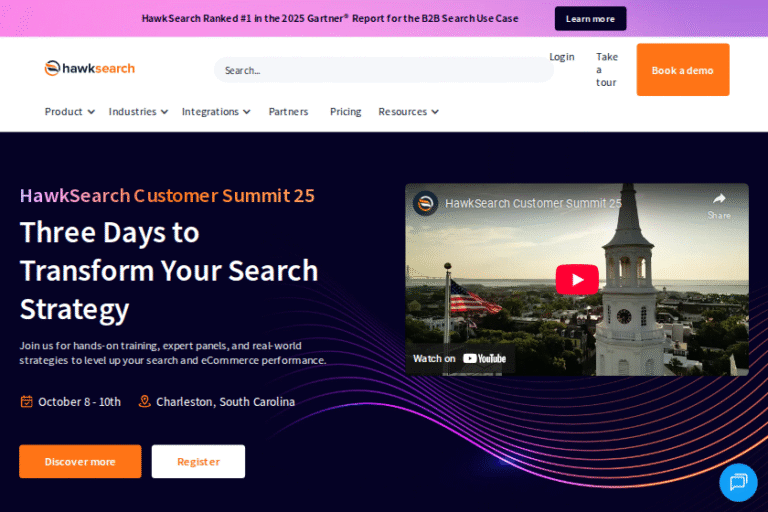Image resolution: width=768 pixels, height=512 pixels.
Task: Open the Login link
Action: point(561,57)
